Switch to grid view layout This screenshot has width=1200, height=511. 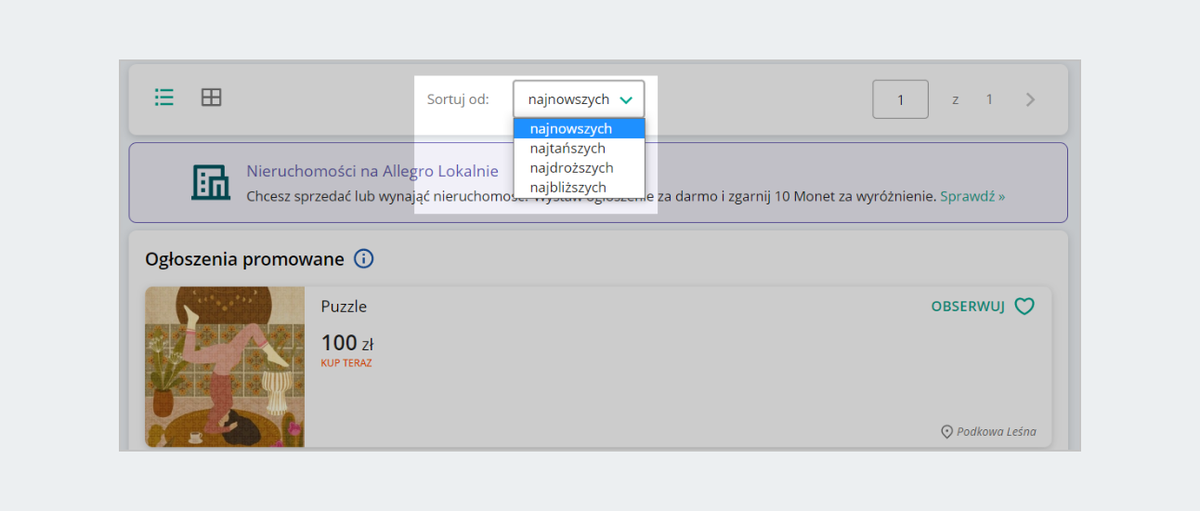click(x=211, y=97)
